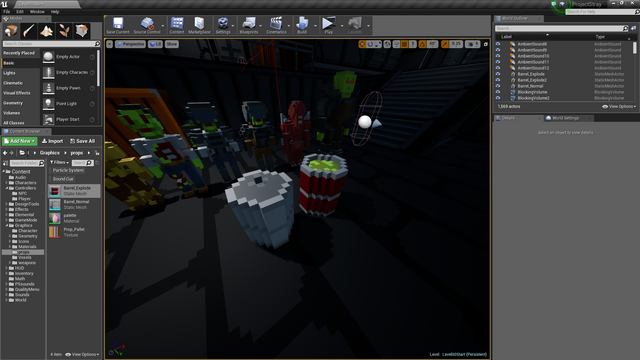Click the Build toolbar icon
The image size is (640, 360).
(x=302, y=25)
